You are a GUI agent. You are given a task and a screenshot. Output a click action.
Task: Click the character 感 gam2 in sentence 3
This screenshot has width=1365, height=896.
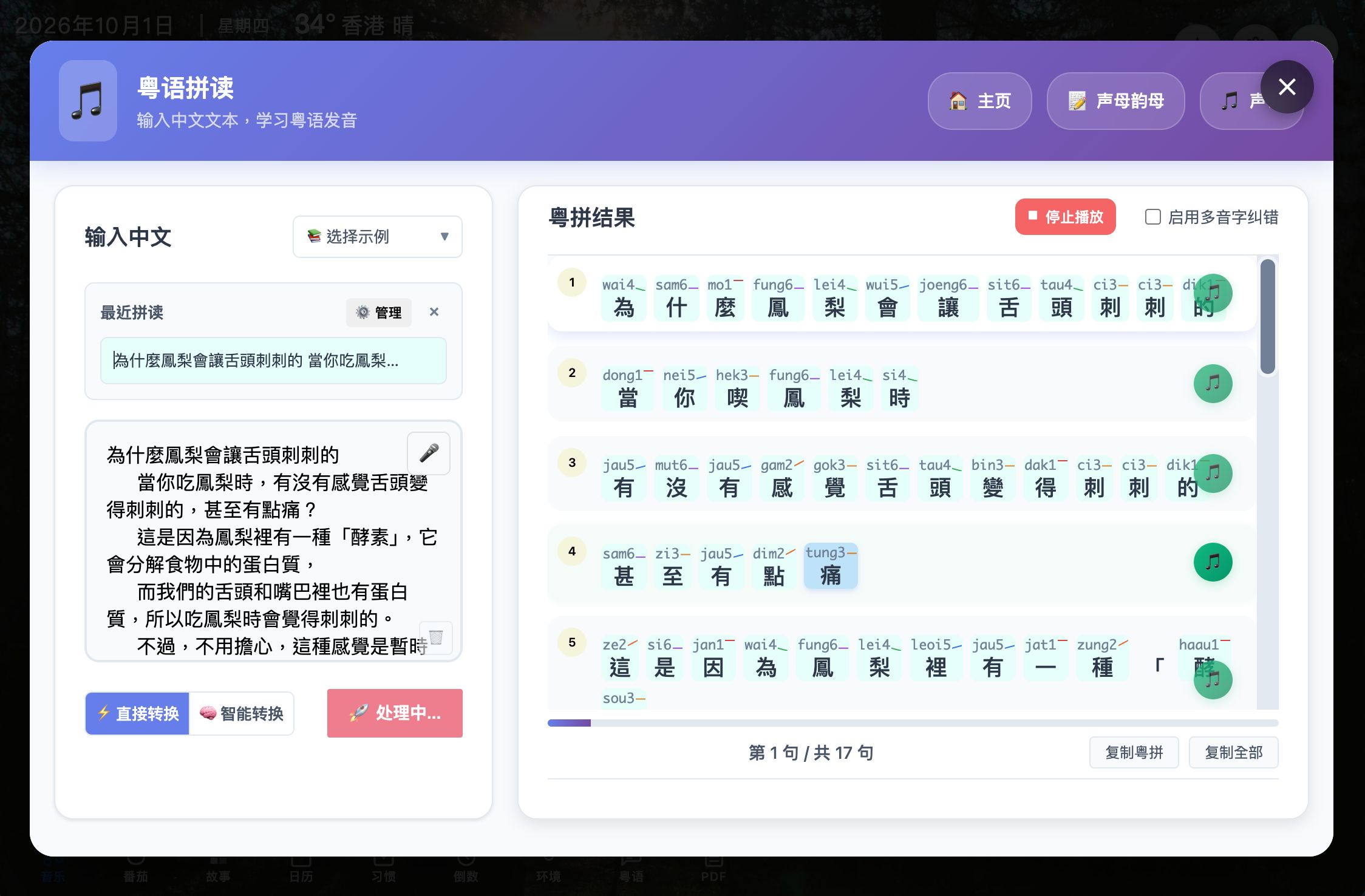pos(782,478)
